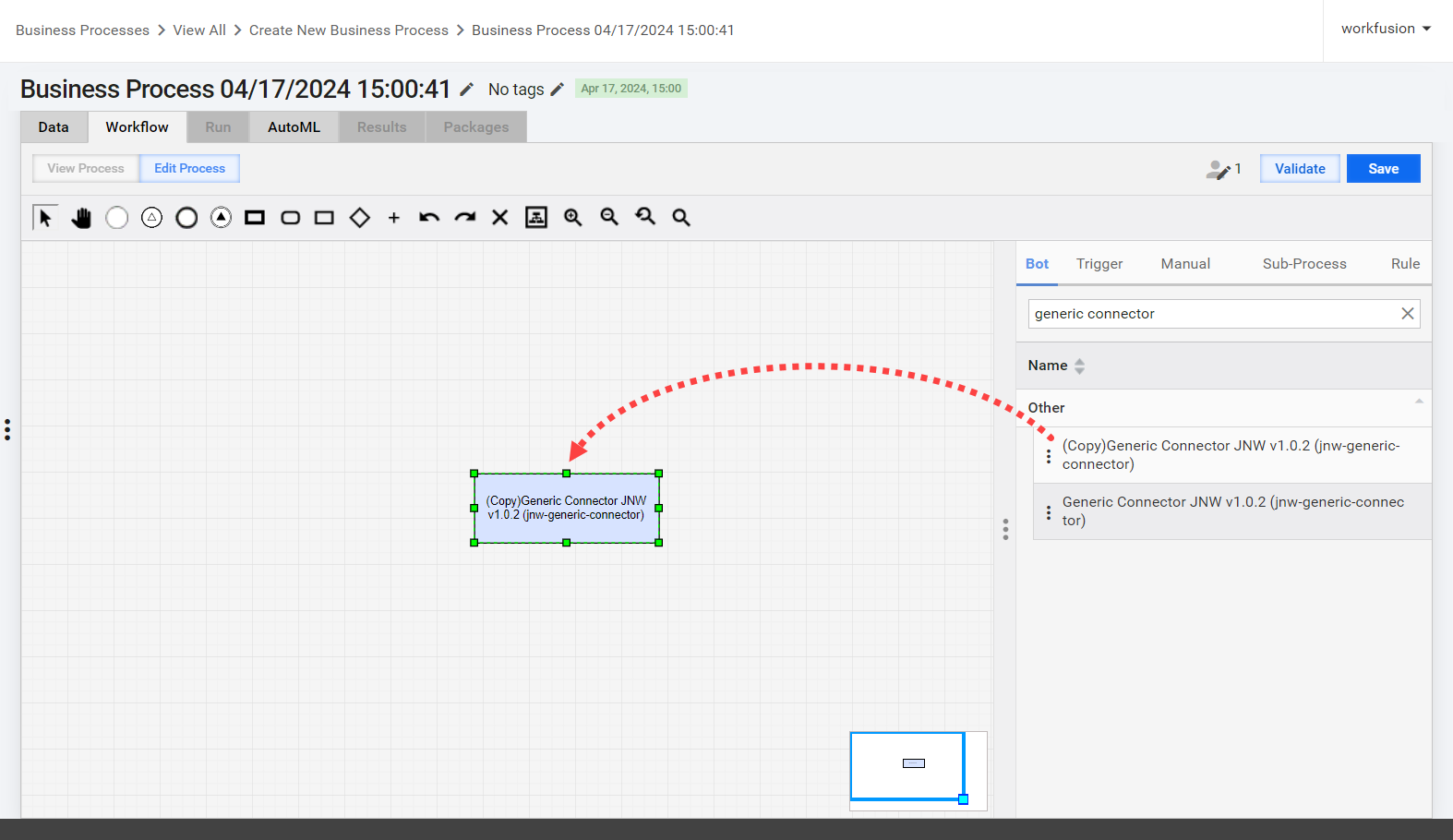Select the Rule panel tab
Viewport: 1453px width, 840px height.
(x=1406, y=264)
